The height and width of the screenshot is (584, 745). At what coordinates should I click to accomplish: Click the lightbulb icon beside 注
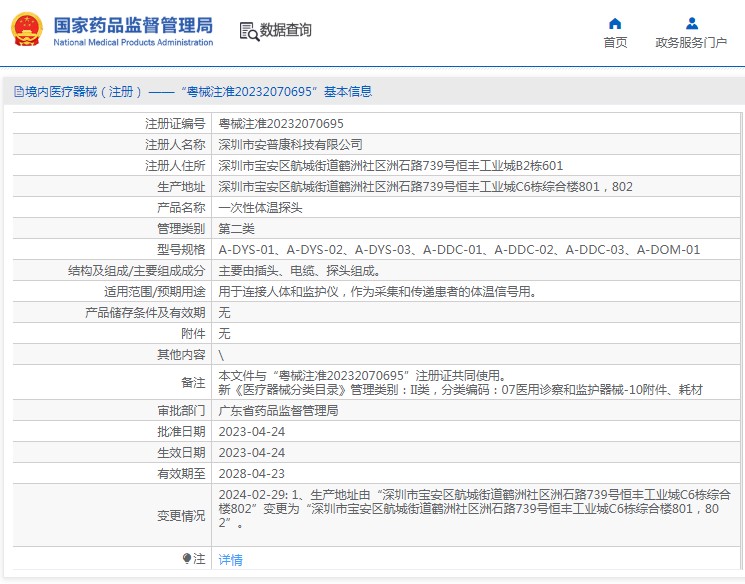187,558
